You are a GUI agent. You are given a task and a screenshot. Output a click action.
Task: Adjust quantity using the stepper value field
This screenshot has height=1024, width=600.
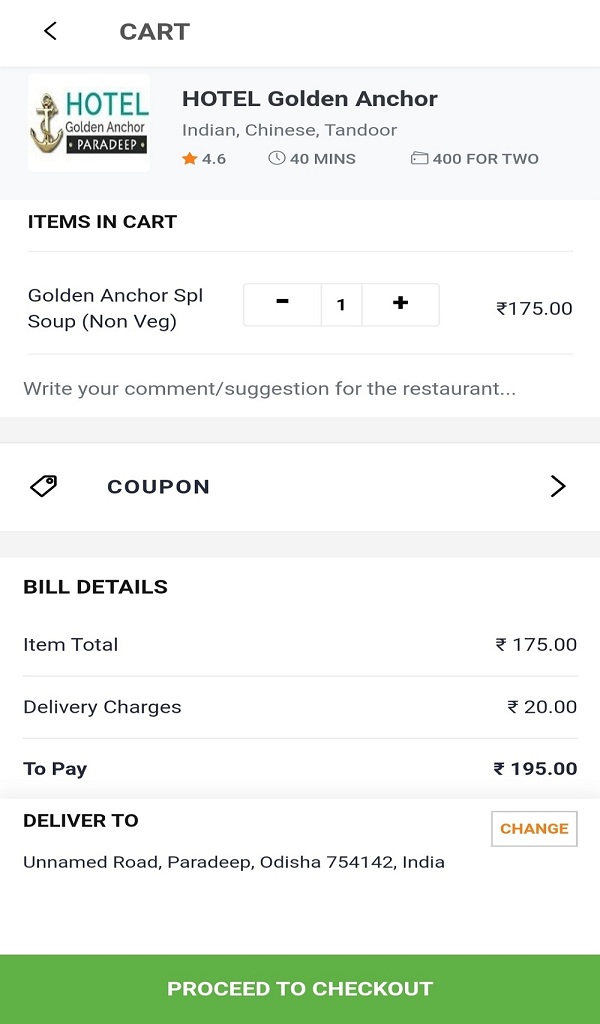(x=341, y=304)
